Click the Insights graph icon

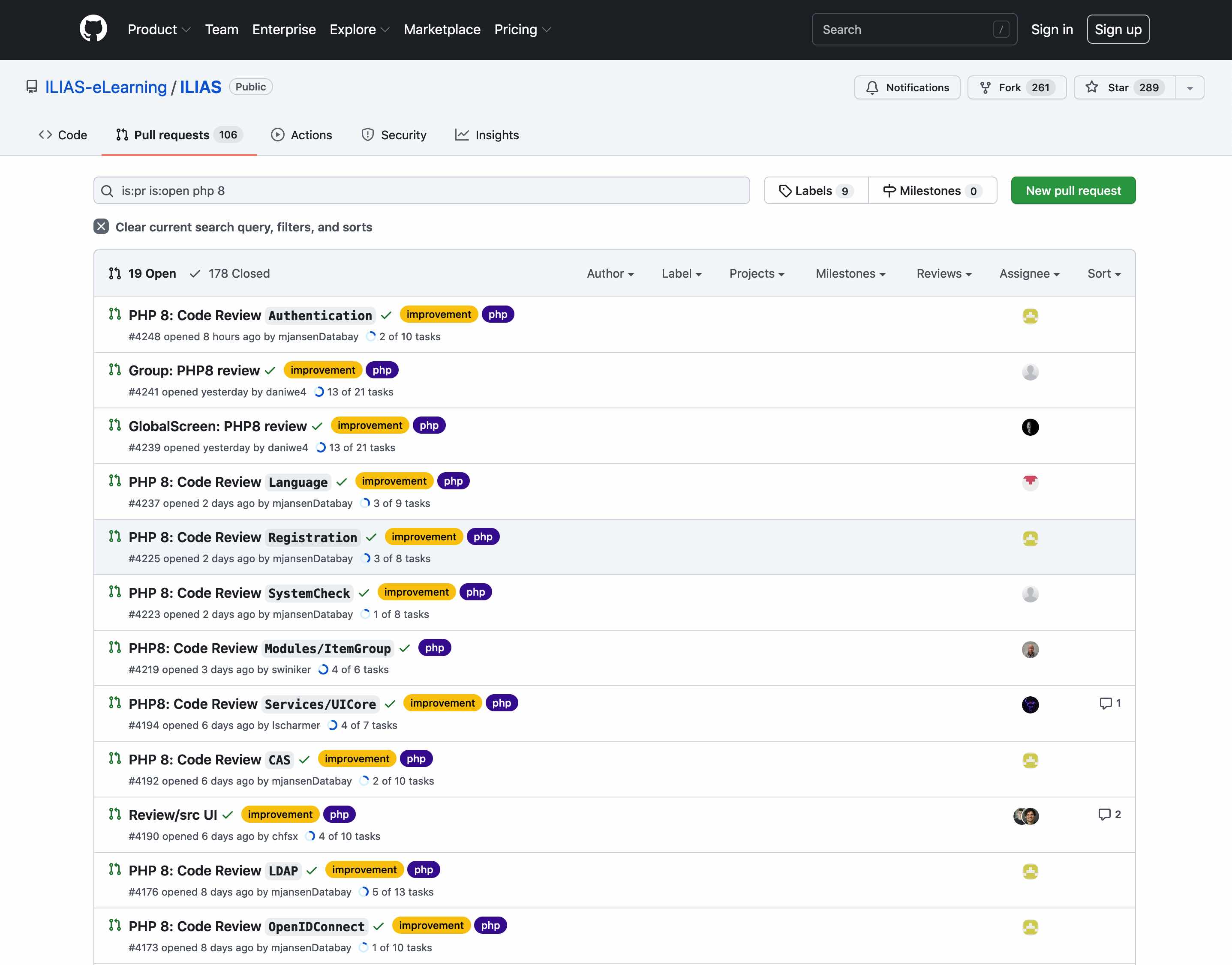click(x=462, y=135)
